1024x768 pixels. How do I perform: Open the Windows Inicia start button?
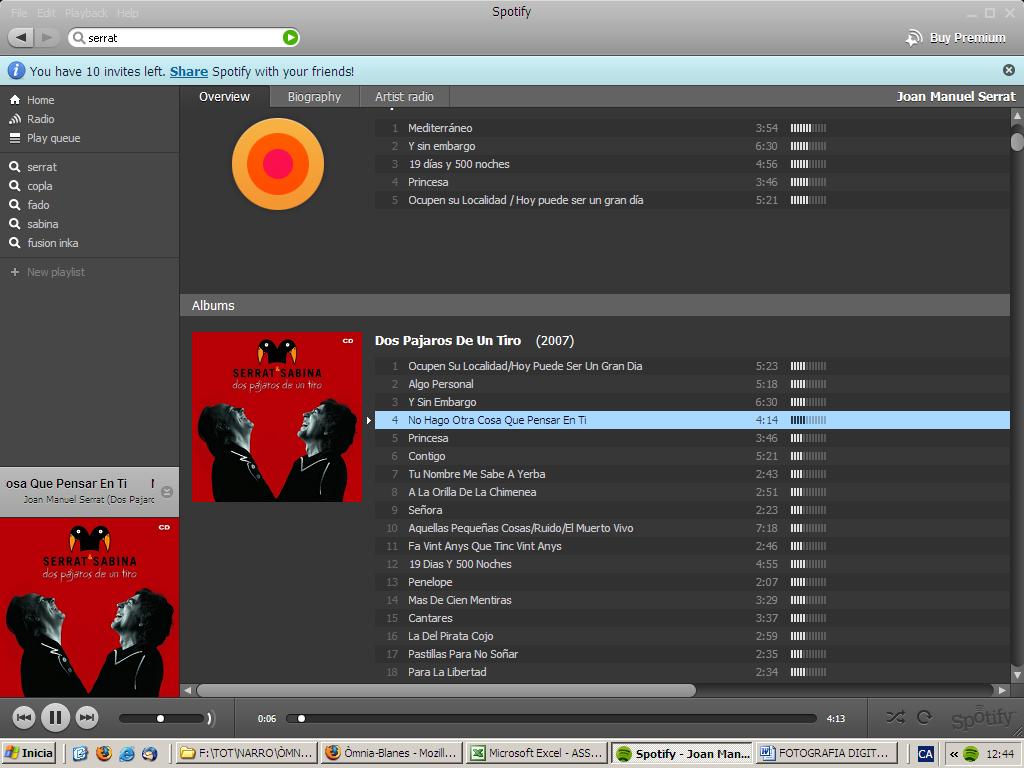29,753
